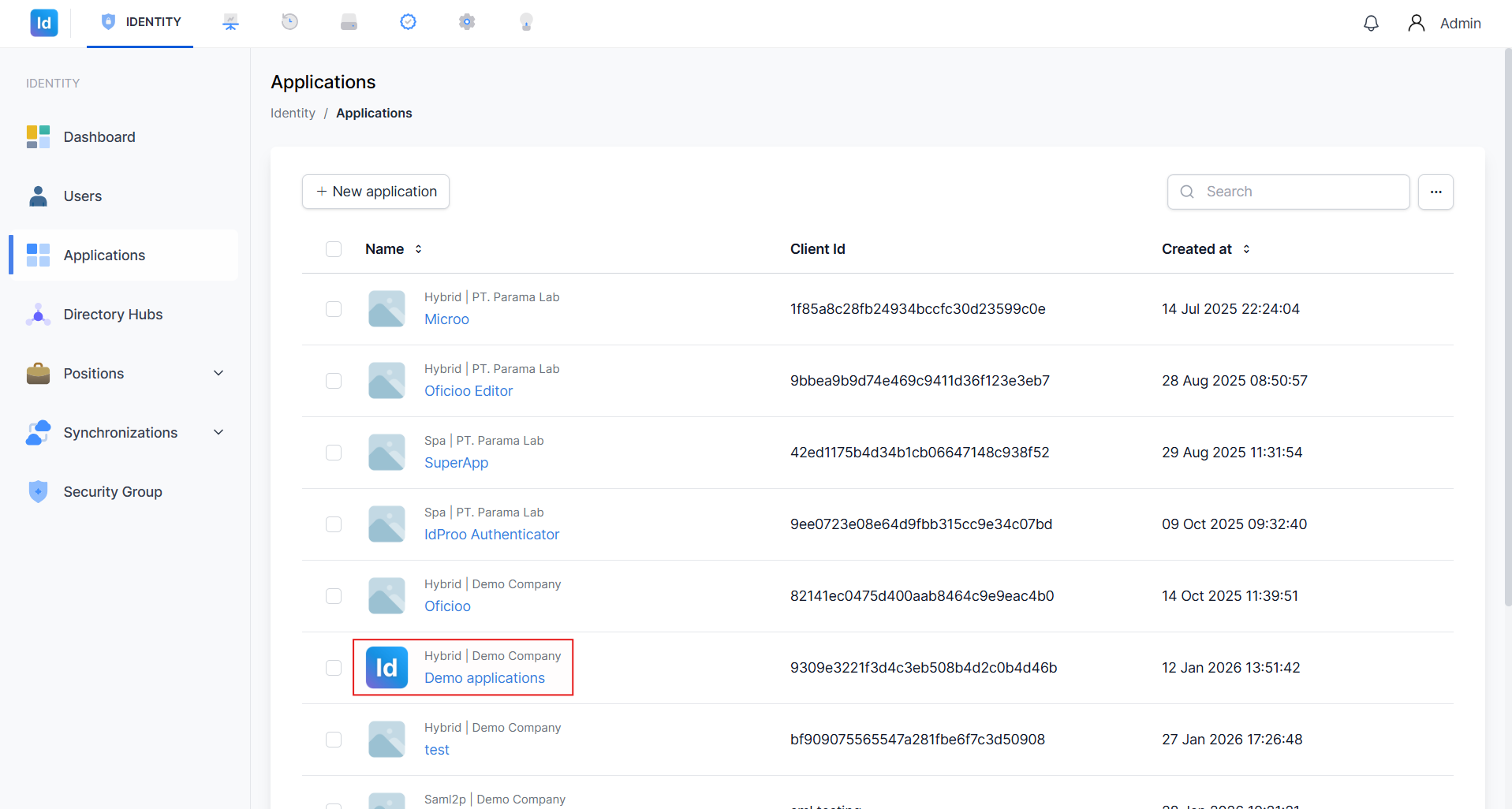
Task: Click client ID 9309e3221f3d4c3eb508b4d2c0b4d46b
Action: point(924,668)
